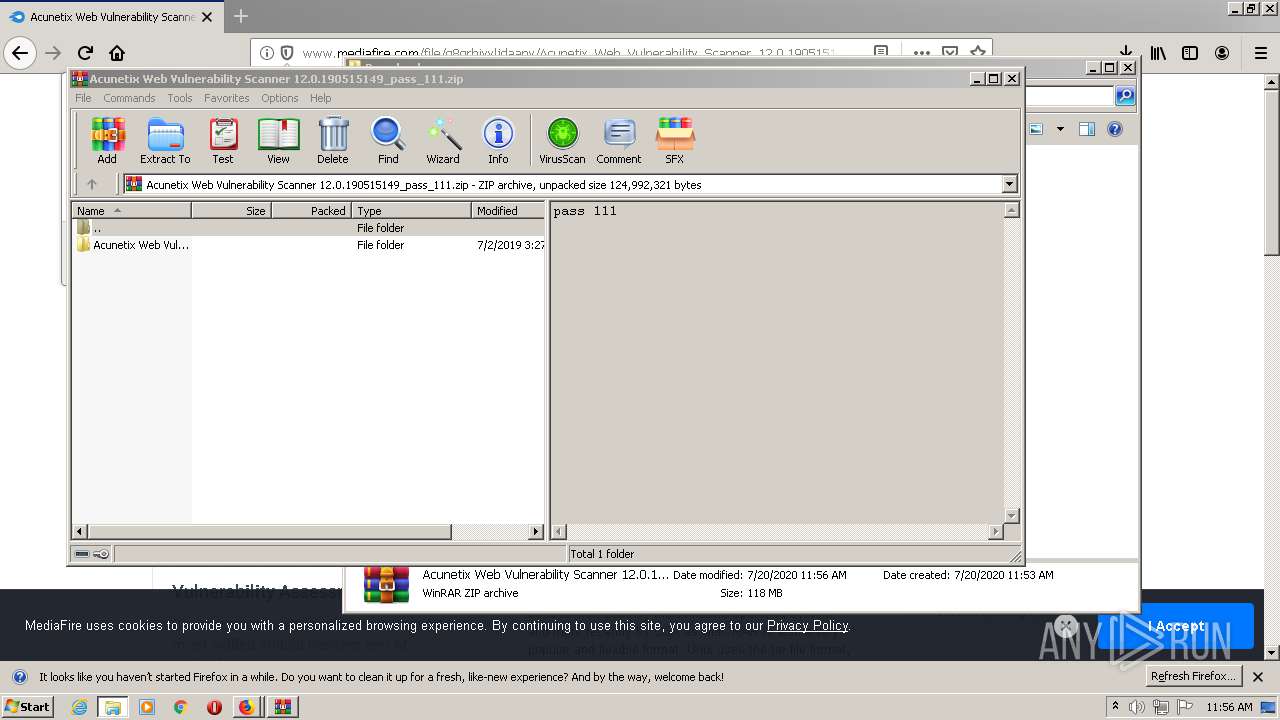This screenshot has height=720, width=1280.
Task: Click the drive/key status icon in WinRAR status bar
Action: tap(92, 554)
